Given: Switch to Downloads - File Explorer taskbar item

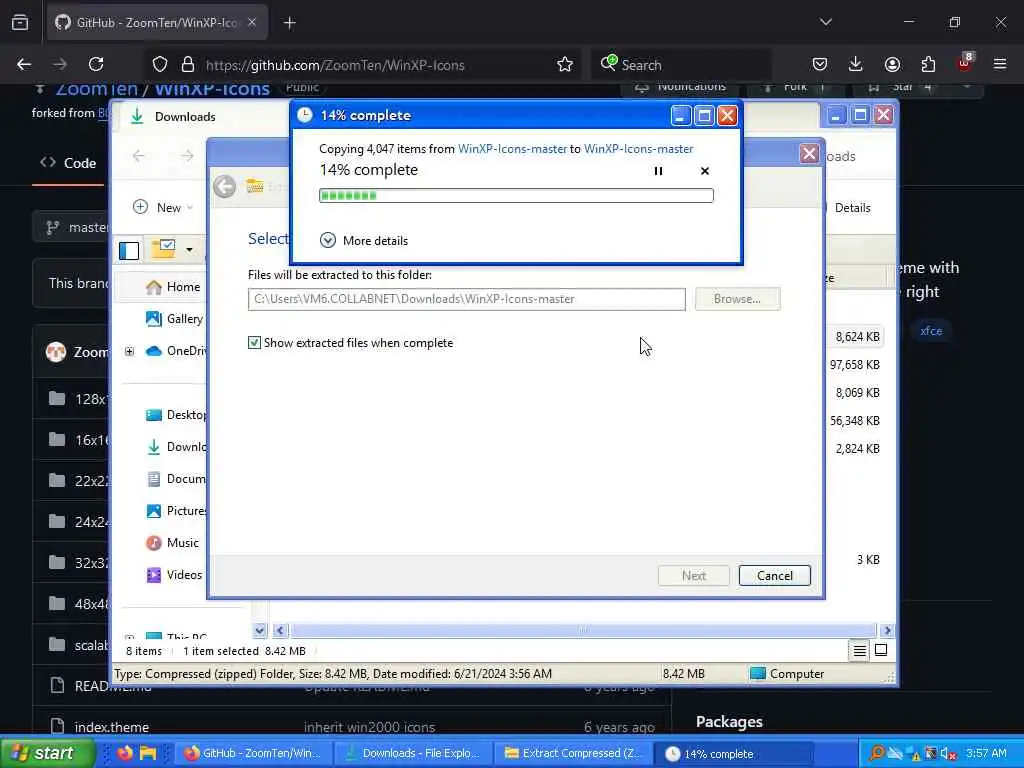Looking at the screenshot, I should click(414, 753).
